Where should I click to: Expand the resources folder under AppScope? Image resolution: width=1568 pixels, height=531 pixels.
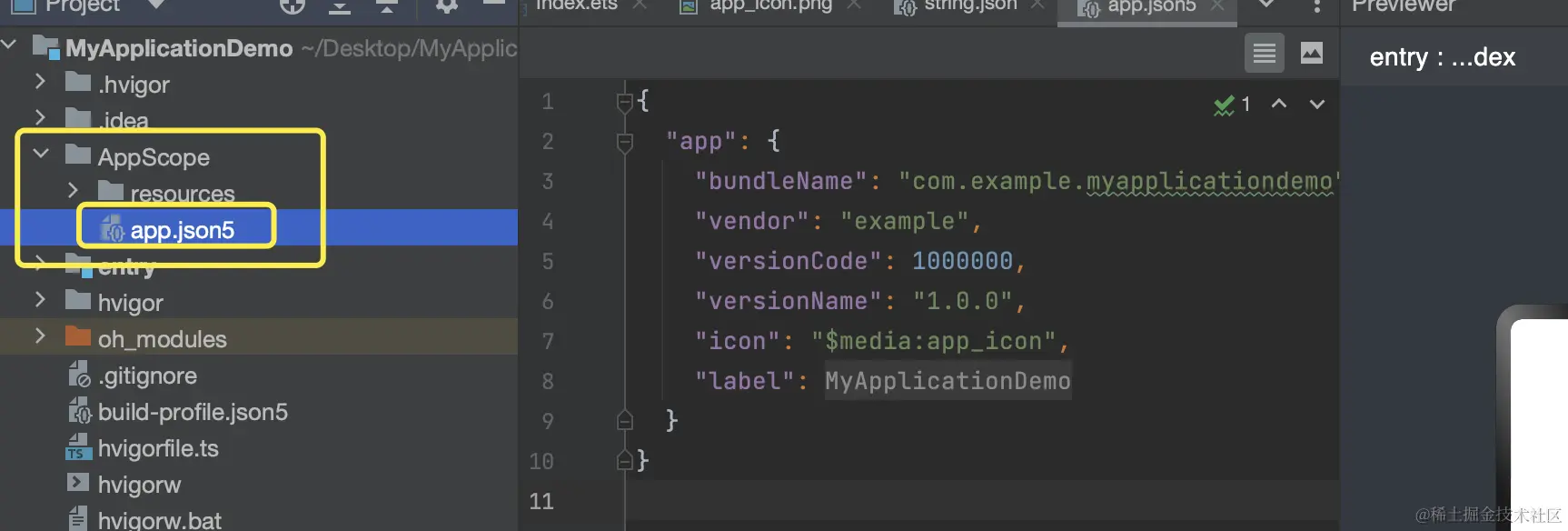(x=73, y=191)
